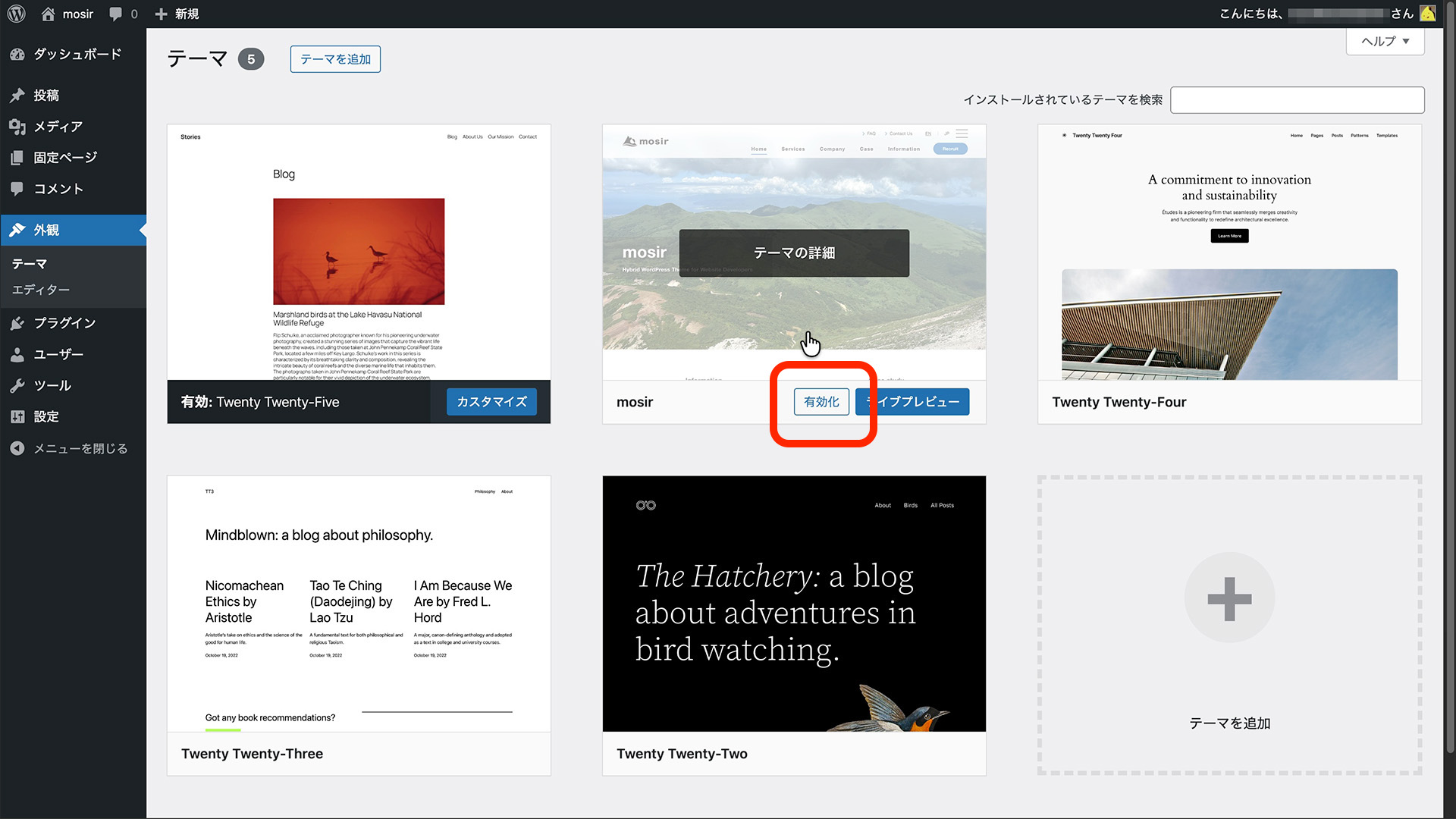The image size is (1456, 819).
Task: Click the WordPress logo icon
Action: (x=17, y=14)
